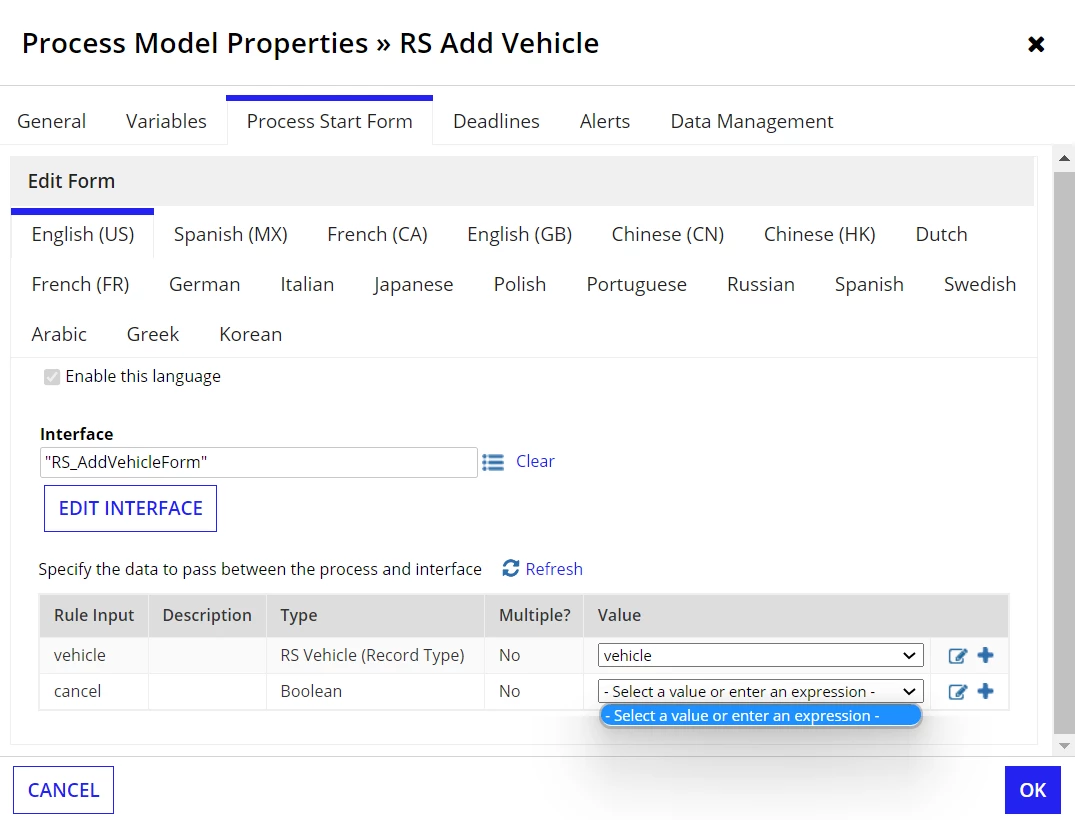Select the Spanish (MX) language tab
This screenshot has height=820, width=1075.
coord(230,234)
